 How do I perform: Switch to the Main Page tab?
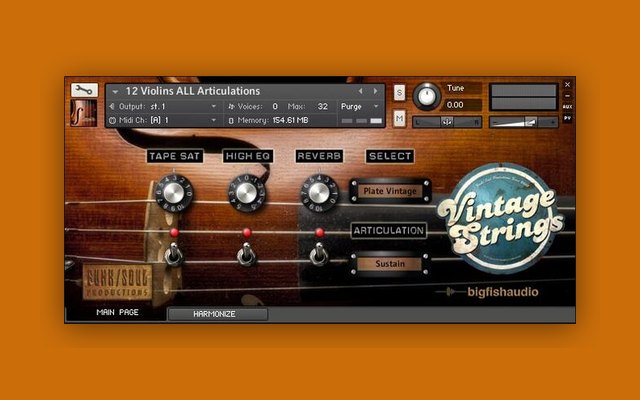point(117,312)
